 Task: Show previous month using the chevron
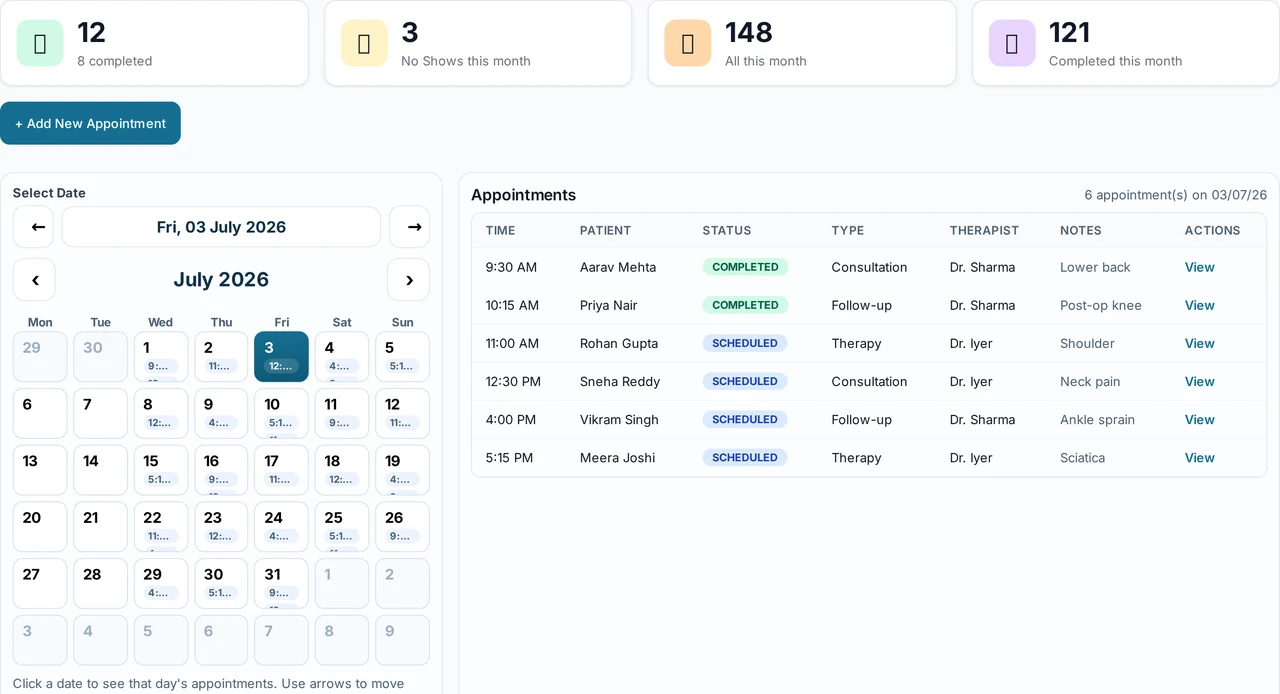click(35, 280)
